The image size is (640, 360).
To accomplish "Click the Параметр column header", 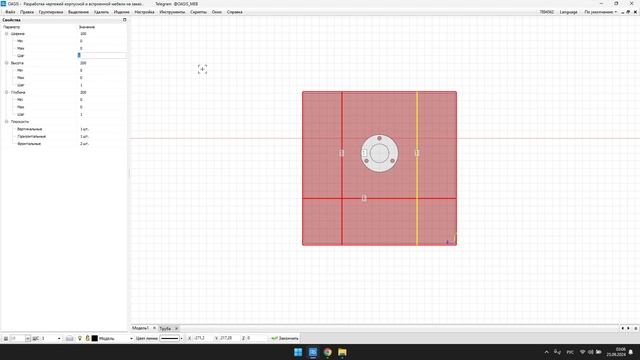I will click(x=11, y=27).
